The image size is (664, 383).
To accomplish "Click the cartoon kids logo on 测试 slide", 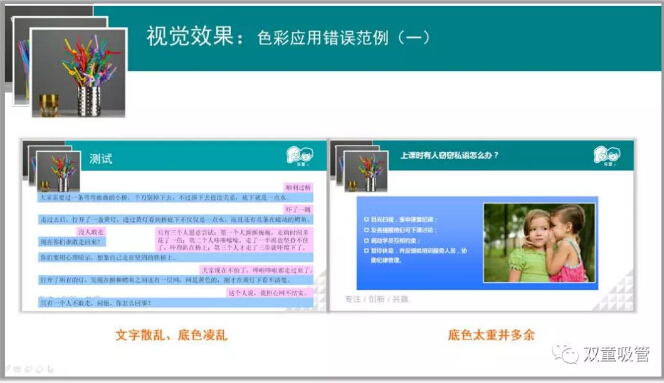I will point(299,155).
